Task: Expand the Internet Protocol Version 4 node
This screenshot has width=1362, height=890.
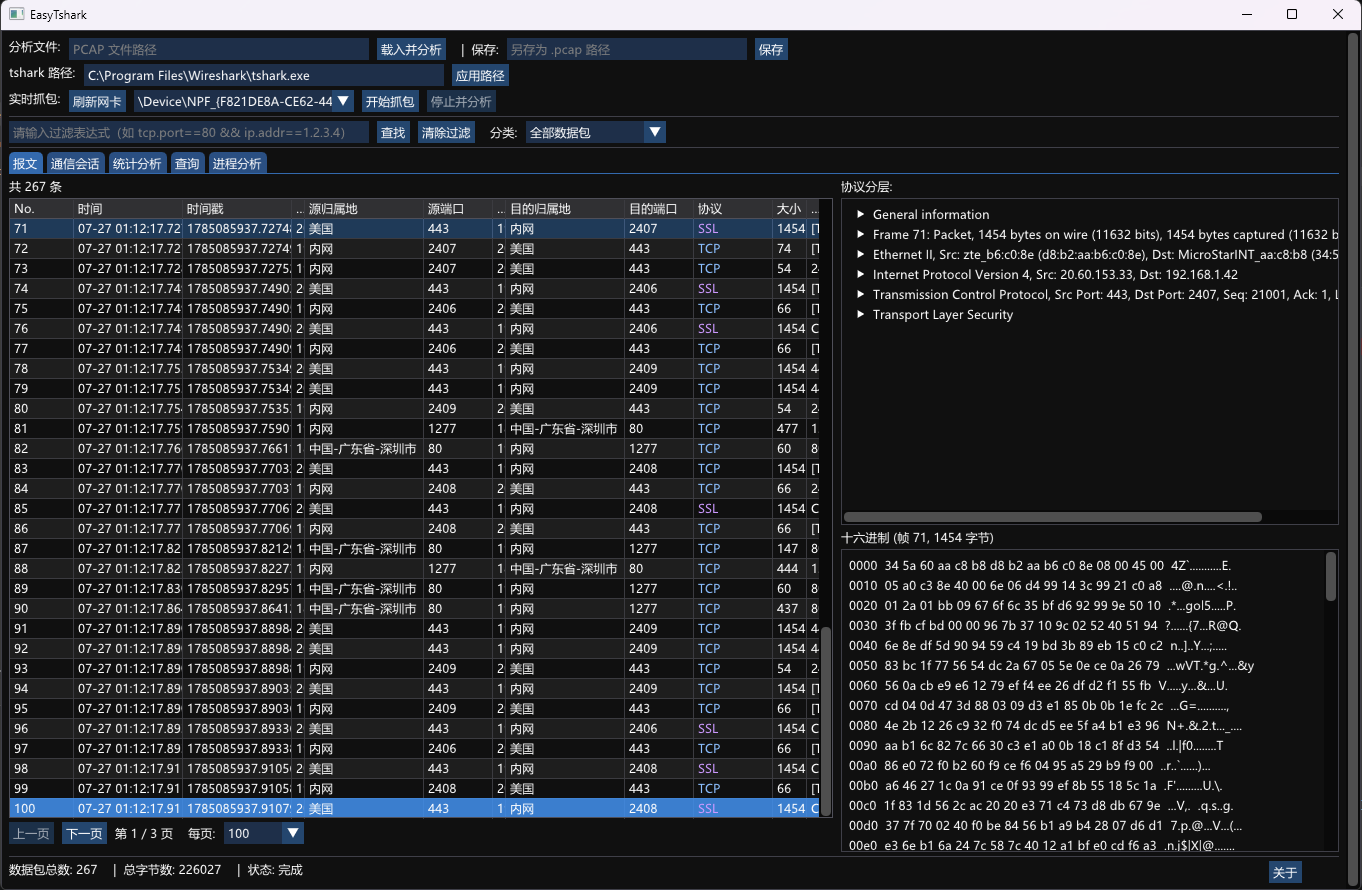Action: click(x=862, y=275)
